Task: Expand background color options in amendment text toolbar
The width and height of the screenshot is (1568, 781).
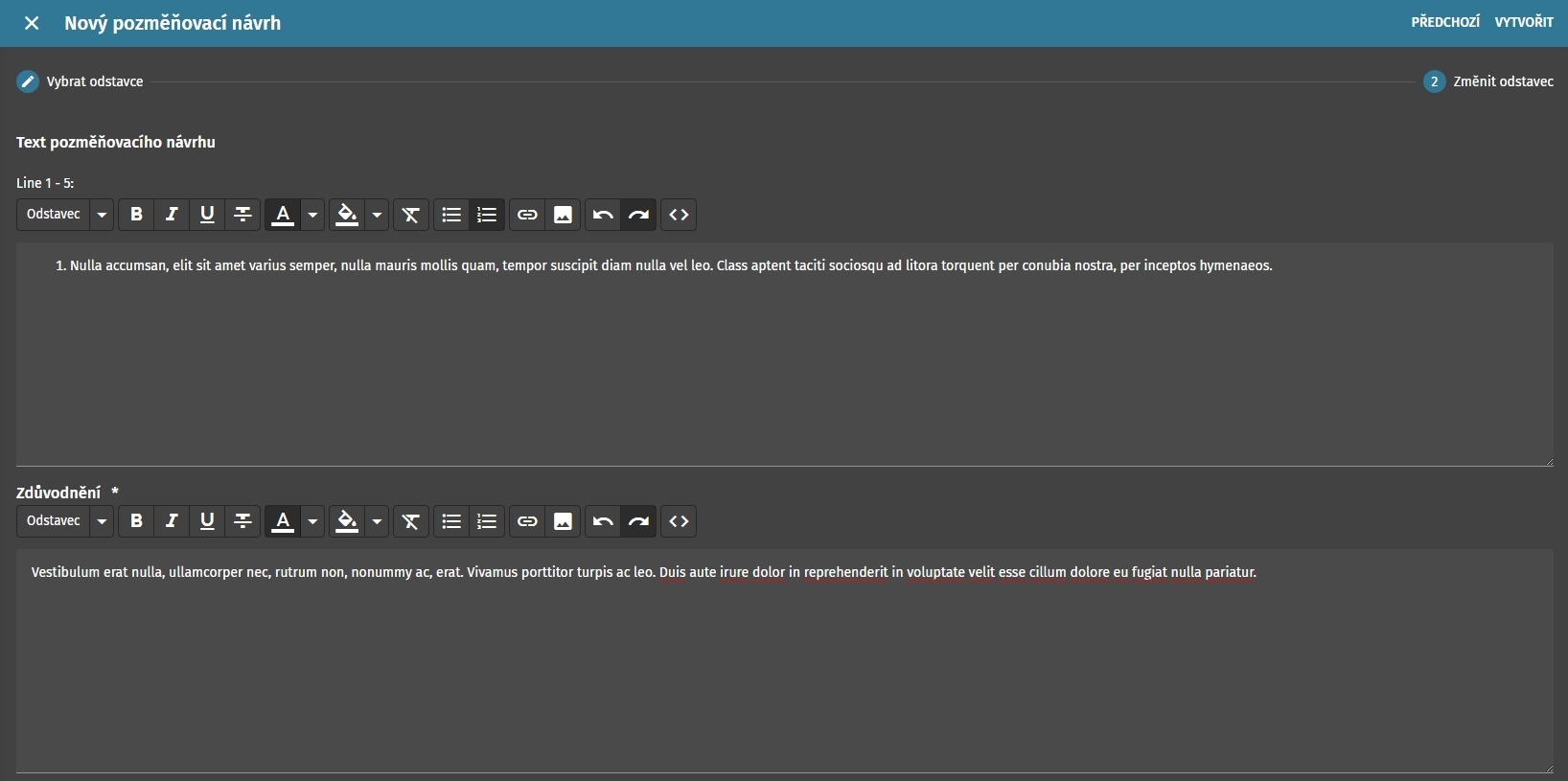Action: tap(377, 215)
